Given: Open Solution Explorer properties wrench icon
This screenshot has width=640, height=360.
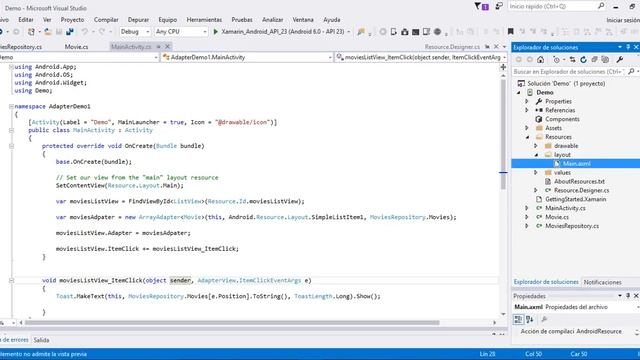Looking at the screenshot, I should pos(620,60).
